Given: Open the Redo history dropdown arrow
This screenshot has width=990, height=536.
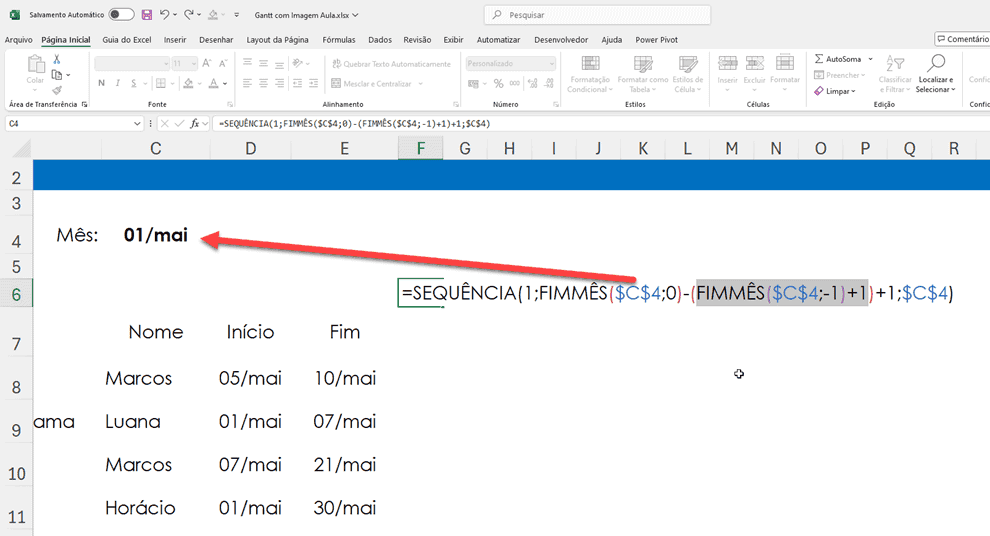Looking at the screenshot, I should tap(199, 15).
